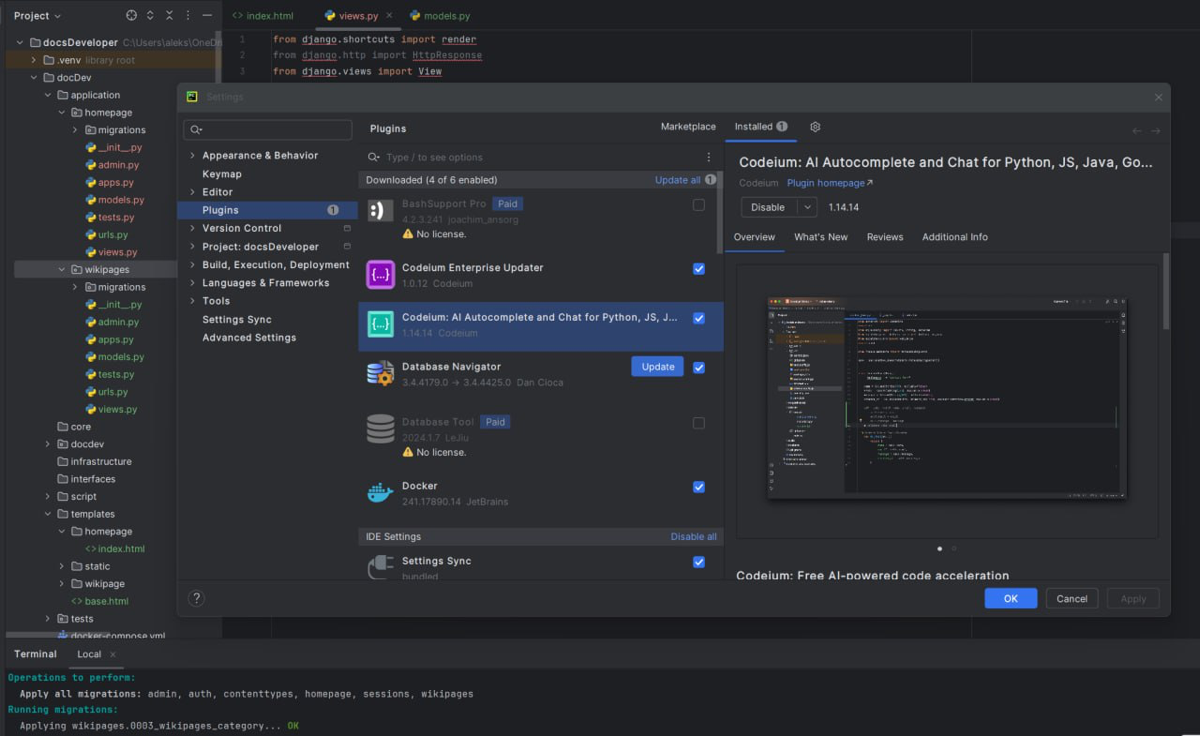Click the plugin details panel scrollbar
The width and height of the screenshot is (1200, 736).
click(1166, 290)
